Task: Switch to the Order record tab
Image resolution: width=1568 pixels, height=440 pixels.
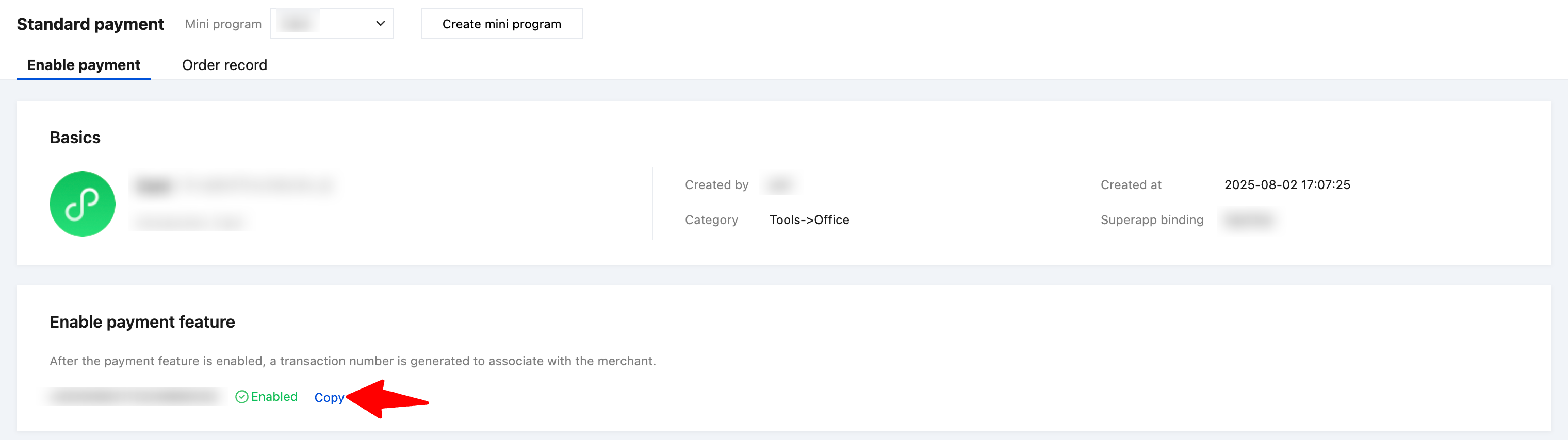Action: tap(224, 65)
